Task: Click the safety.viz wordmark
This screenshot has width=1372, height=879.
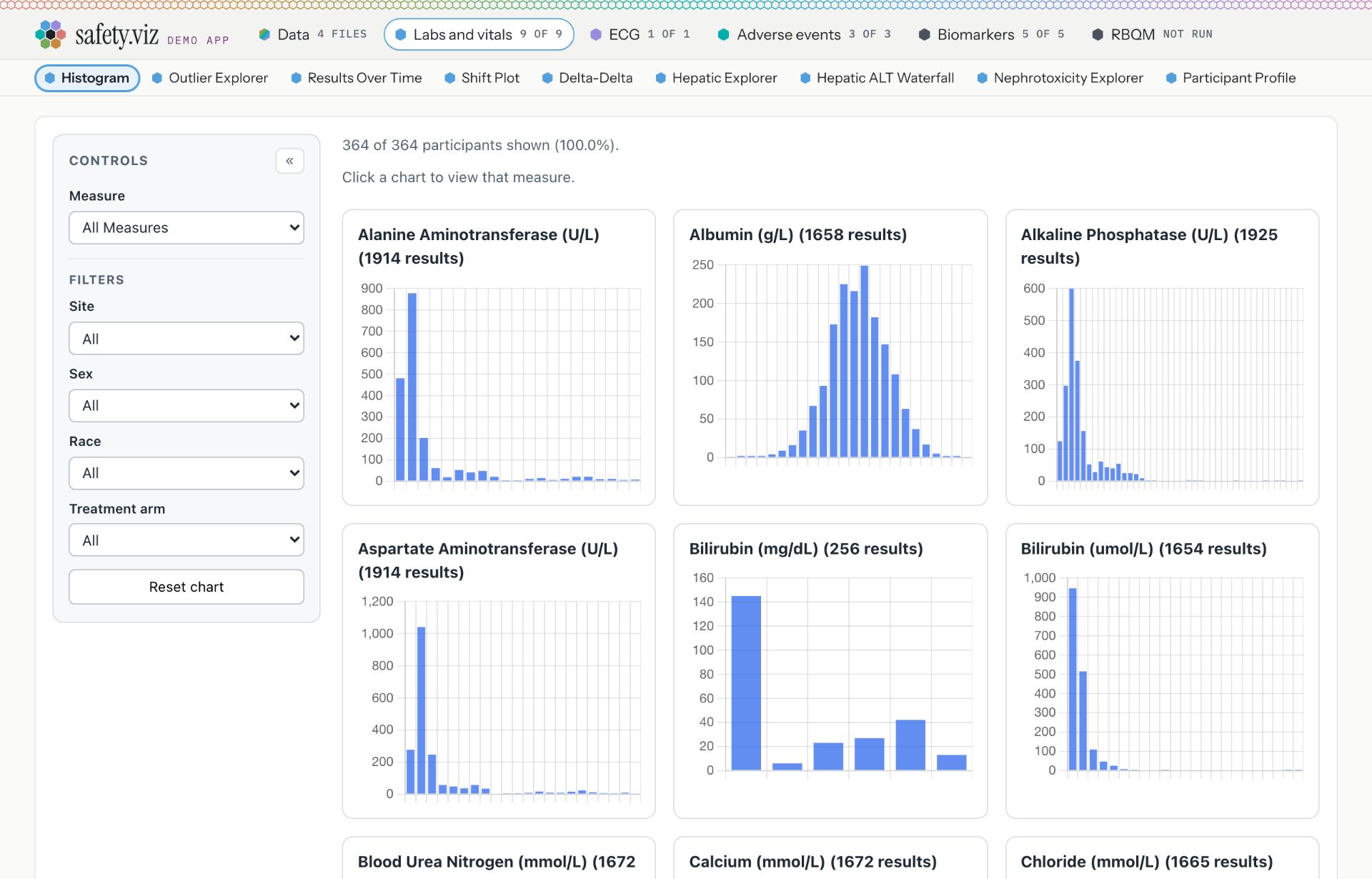Action: (116, 34)
